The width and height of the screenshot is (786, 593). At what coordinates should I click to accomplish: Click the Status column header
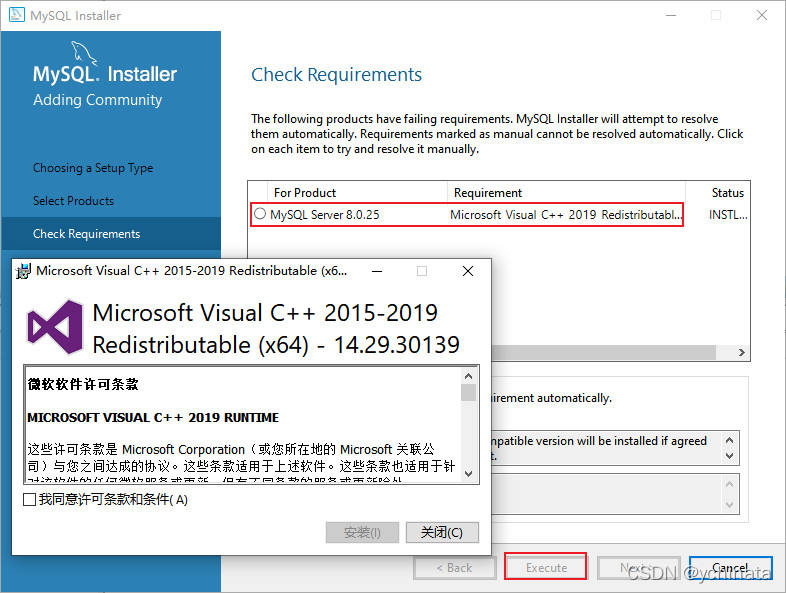coord(728,192)
